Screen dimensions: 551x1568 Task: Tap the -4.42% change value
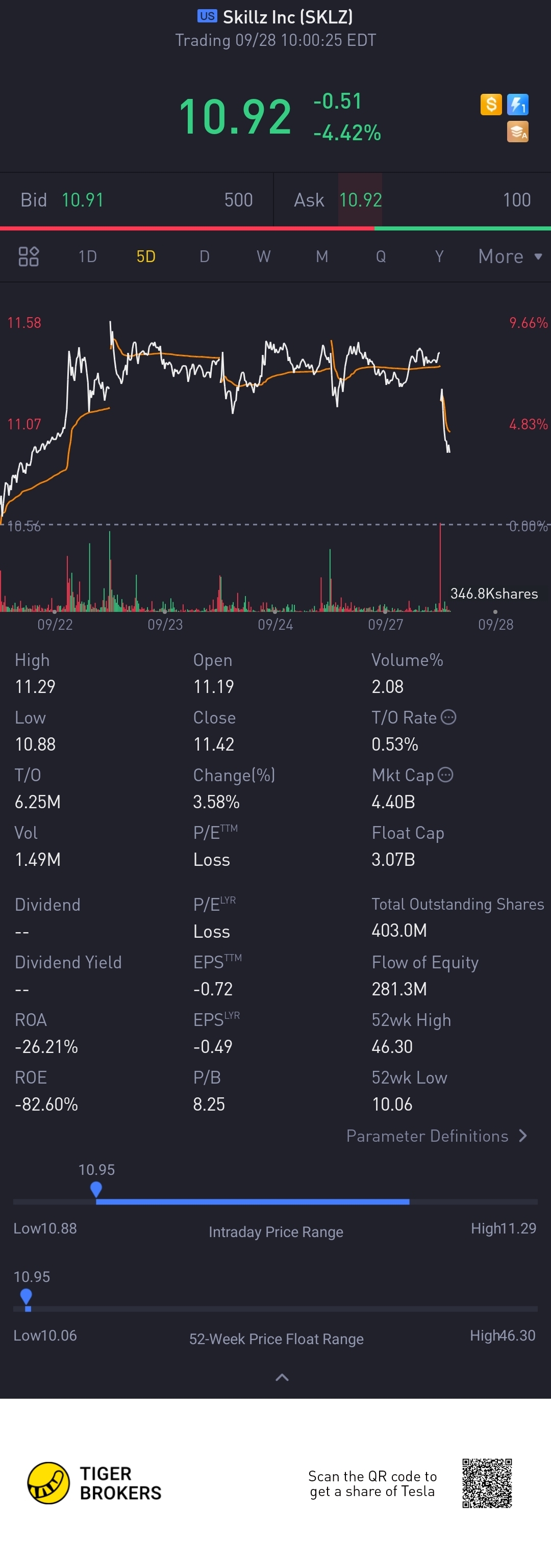point(347,132)
